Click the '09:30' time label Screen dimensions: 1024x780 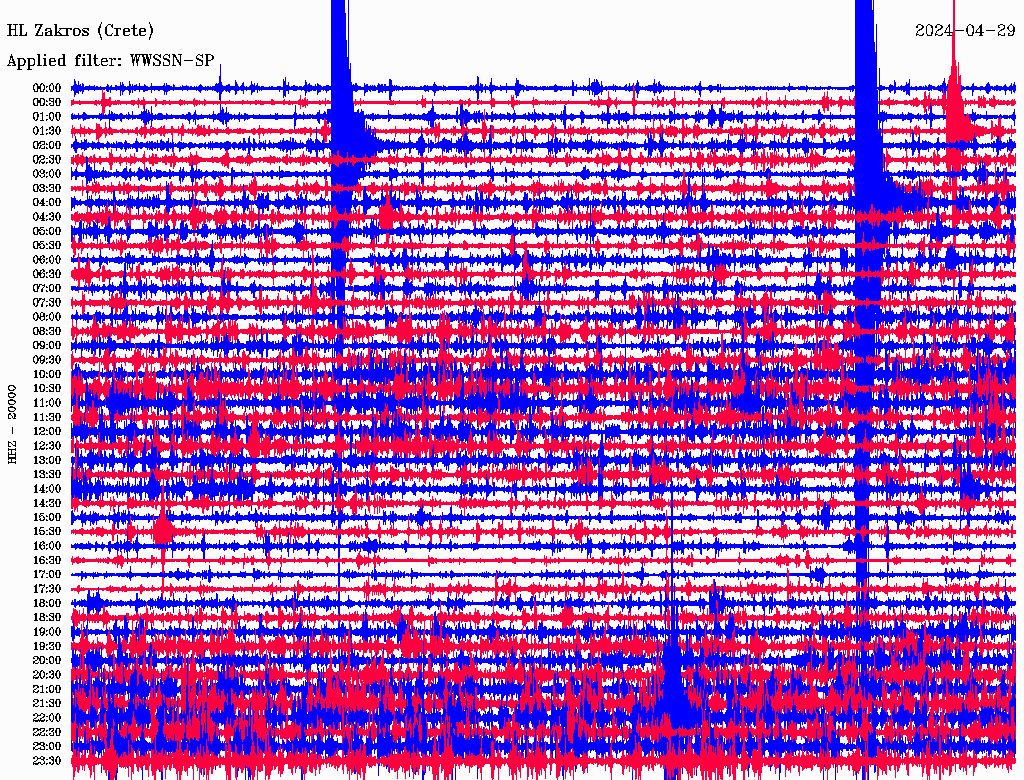pos(47,360)
